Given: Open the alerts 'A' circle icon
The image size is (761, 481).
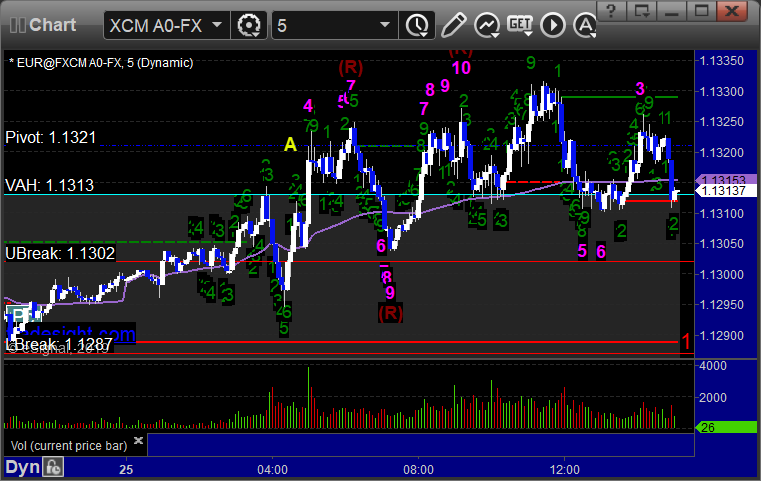Looking at the screenshot, I should [x=585, y=25].
